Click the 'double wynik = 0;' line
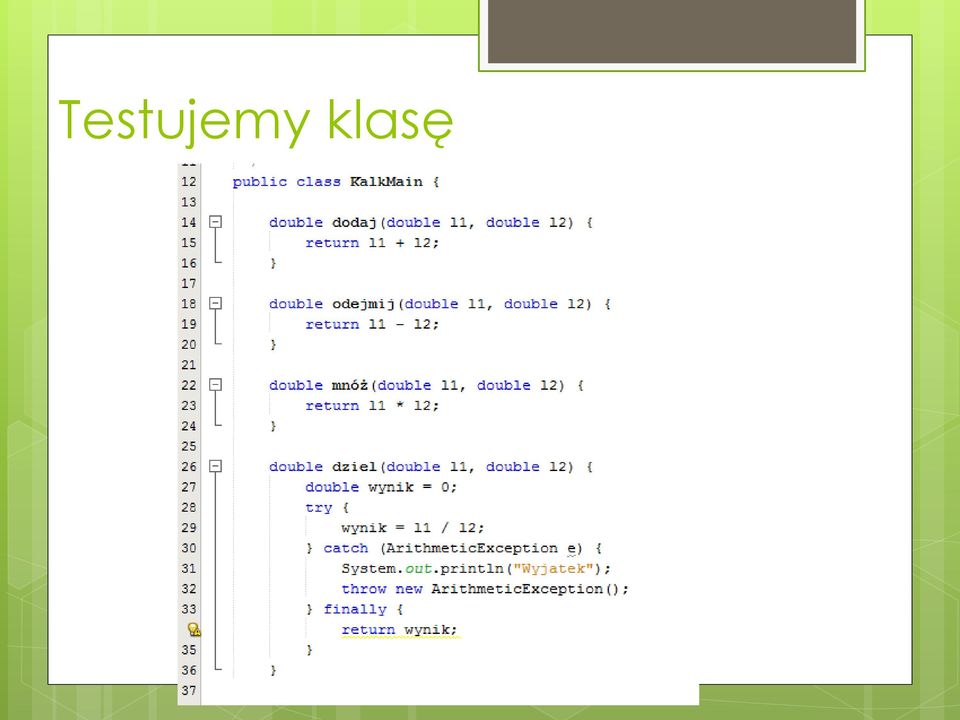The height and width of the screenshot is (720, 960). pos(381,487)
